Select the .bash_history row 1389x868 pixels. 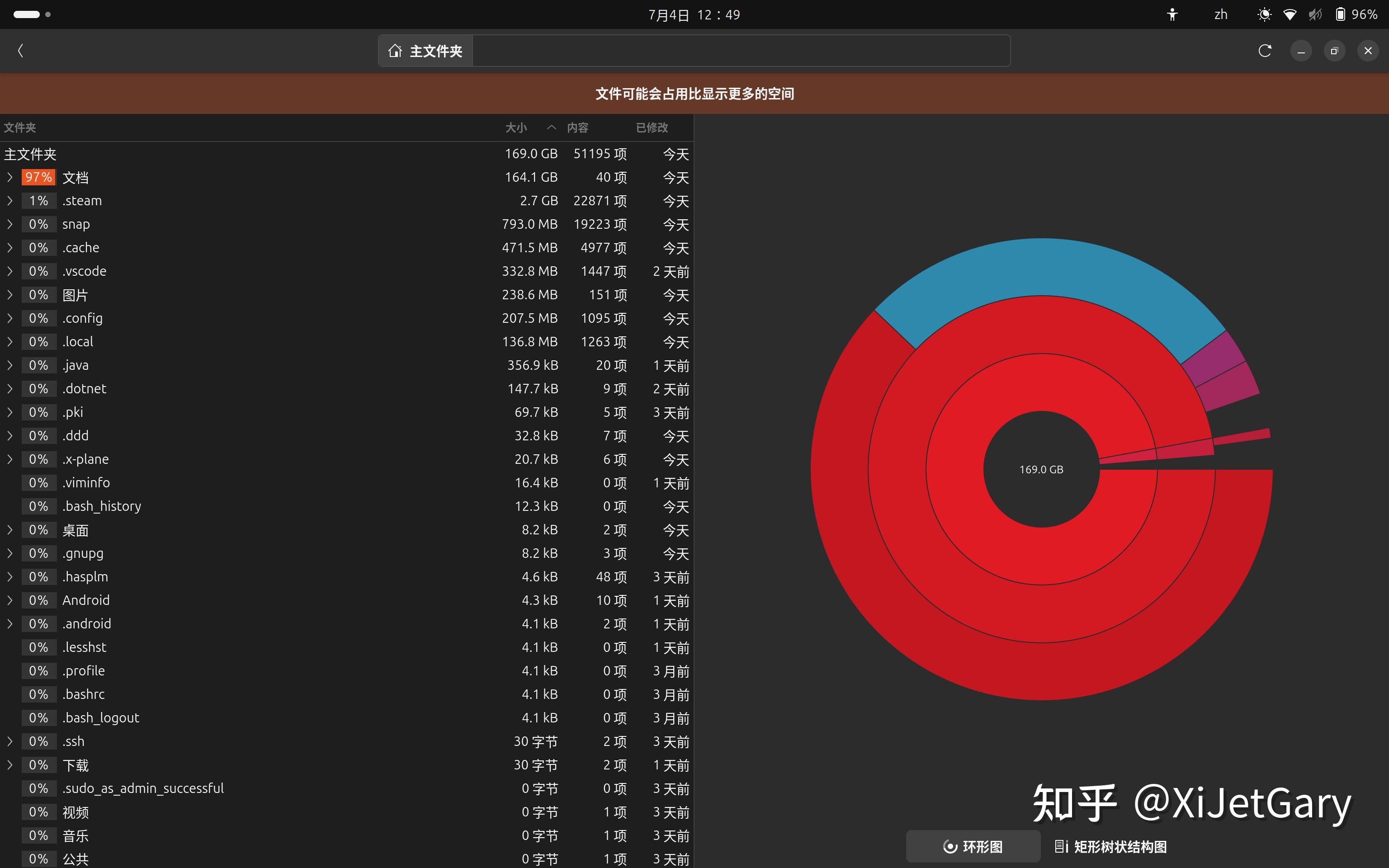coord(347,506)
